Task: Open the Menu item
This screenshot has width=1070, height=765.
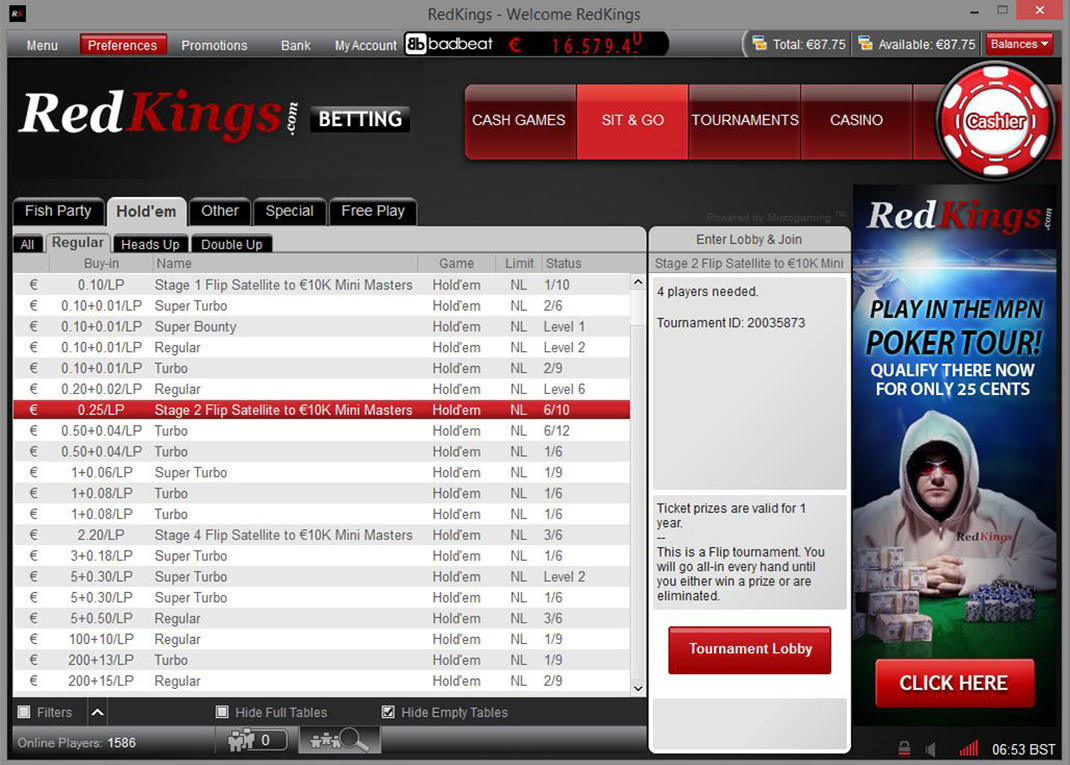Action: [x=42, y=45]
